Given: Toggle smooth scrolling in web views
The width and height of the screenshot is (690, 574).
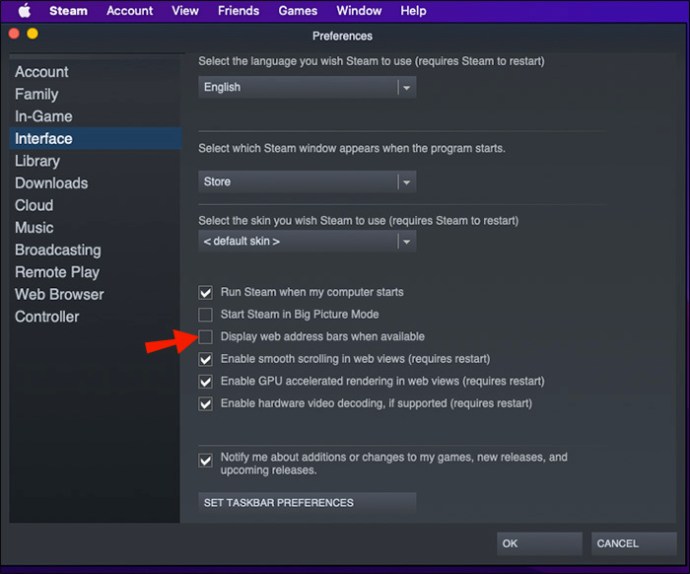Looking at the screenshot, I should pos(206,359).
